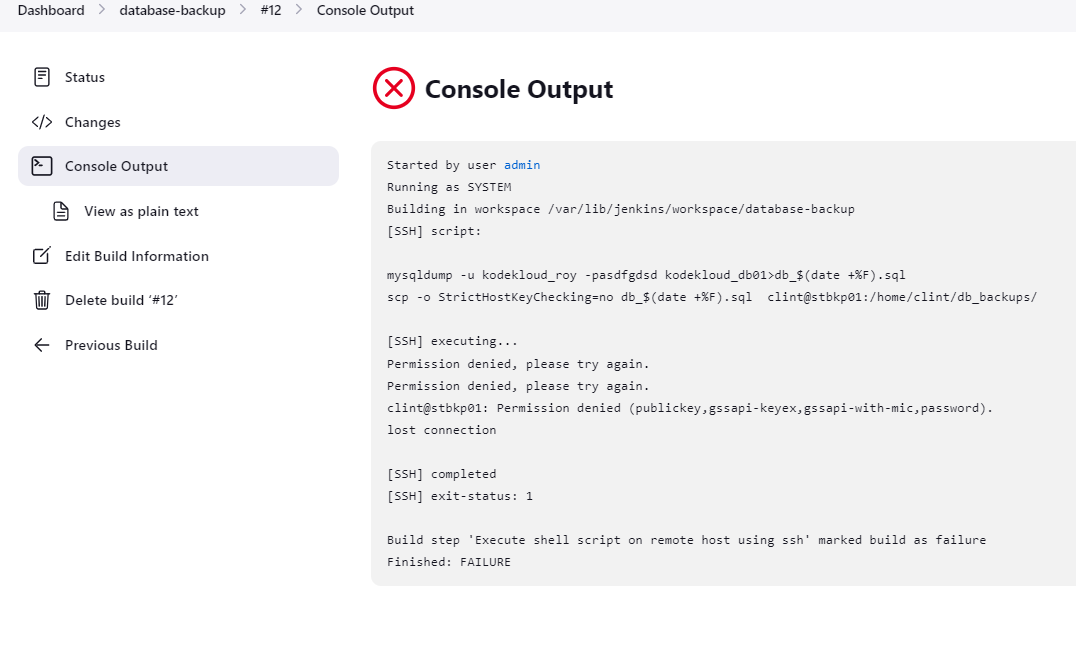Click the Delete build trash icon
The image size is (1076, 658).
pyautogui.click(x=42, y=301)
